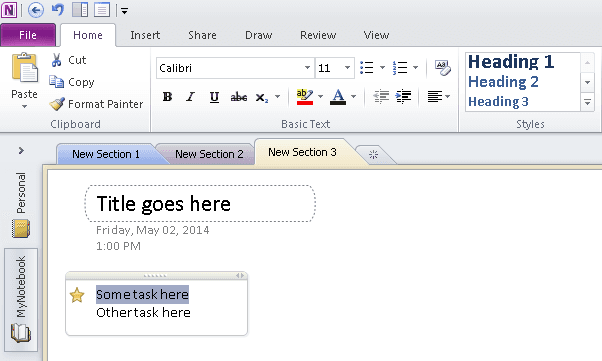Apply the text highlight color
Screen dimensions: 602x361
coord(304,97)
